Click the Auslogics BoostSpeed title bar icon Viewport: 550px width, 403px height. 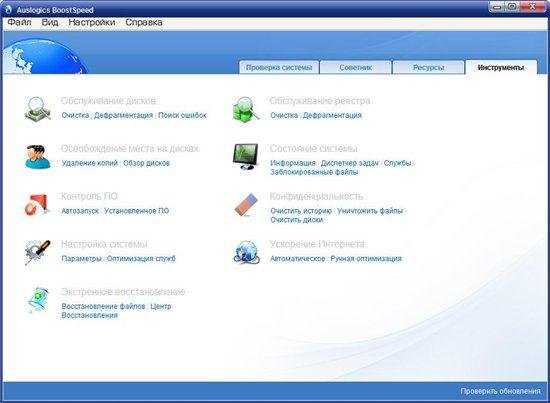click(x=8, y=9)
